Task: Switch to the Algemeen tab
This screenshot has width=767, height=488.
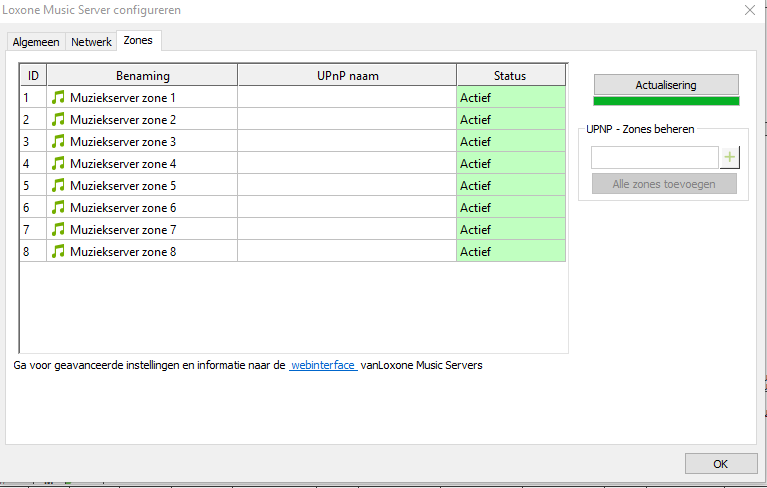Action: [36, 42]
